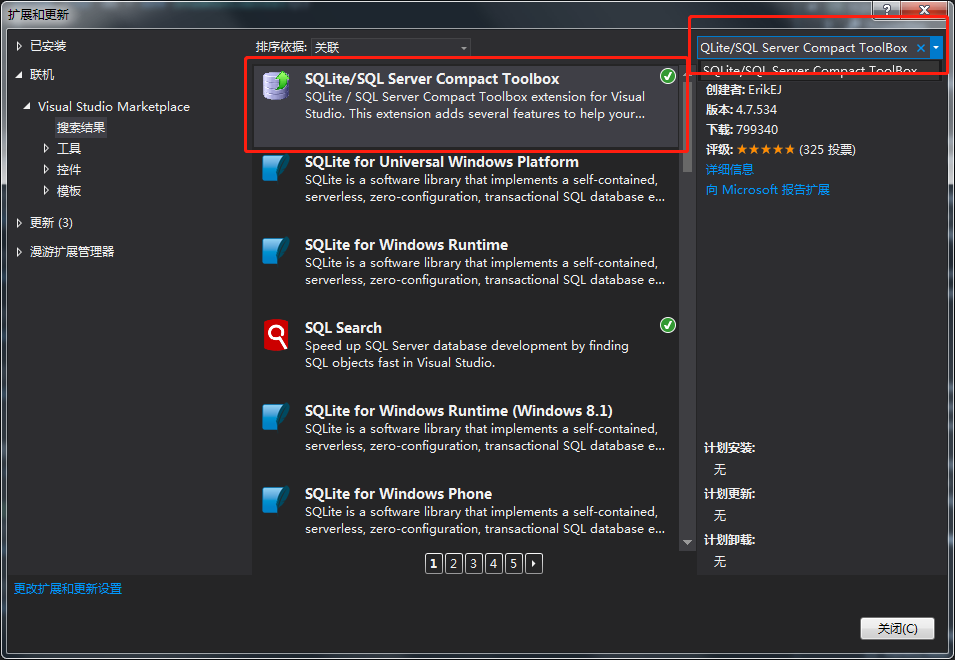Select 搜索结果 in the tree

pyautogui.click(x=81, y=127)
